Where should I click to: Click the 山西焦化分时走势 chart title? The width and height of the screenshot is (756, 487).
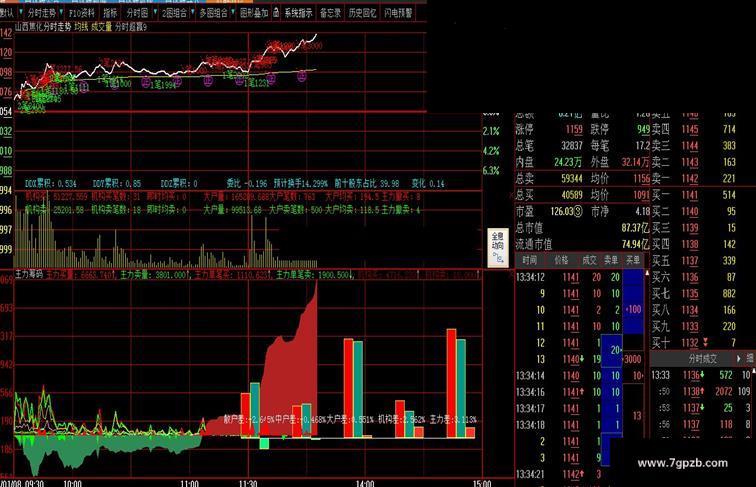pos(43,27)
